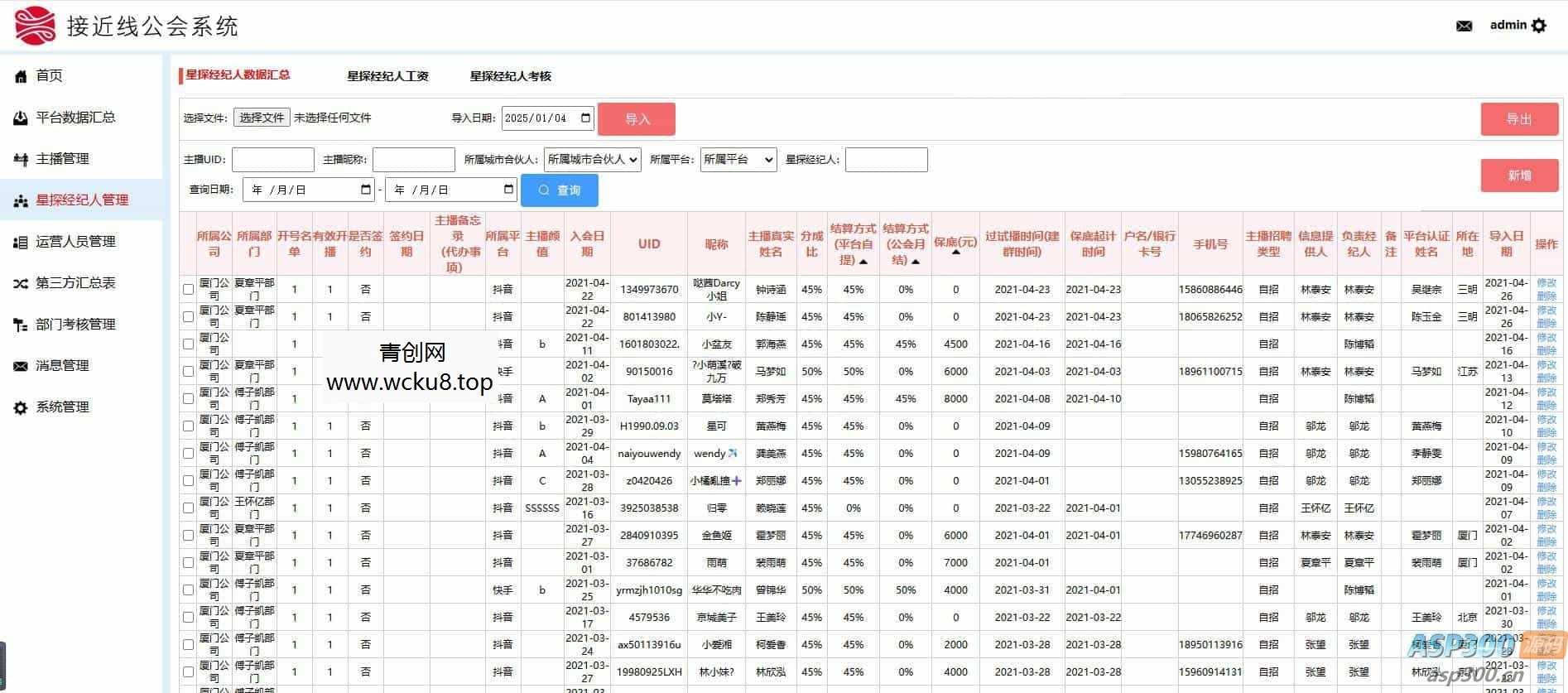
Task: Open calendar picker of 导入日期 field
Action: (585, 118)
